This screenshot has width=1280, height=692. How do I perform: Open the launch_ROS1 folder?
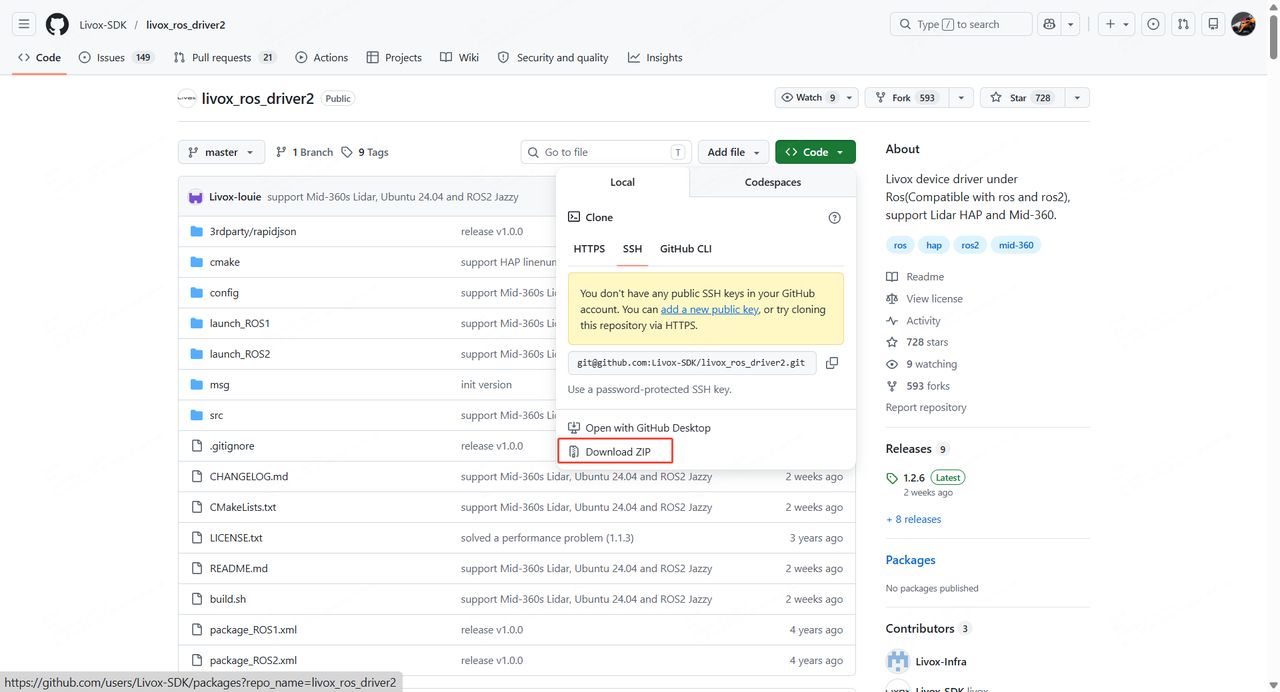coord(240,323)
